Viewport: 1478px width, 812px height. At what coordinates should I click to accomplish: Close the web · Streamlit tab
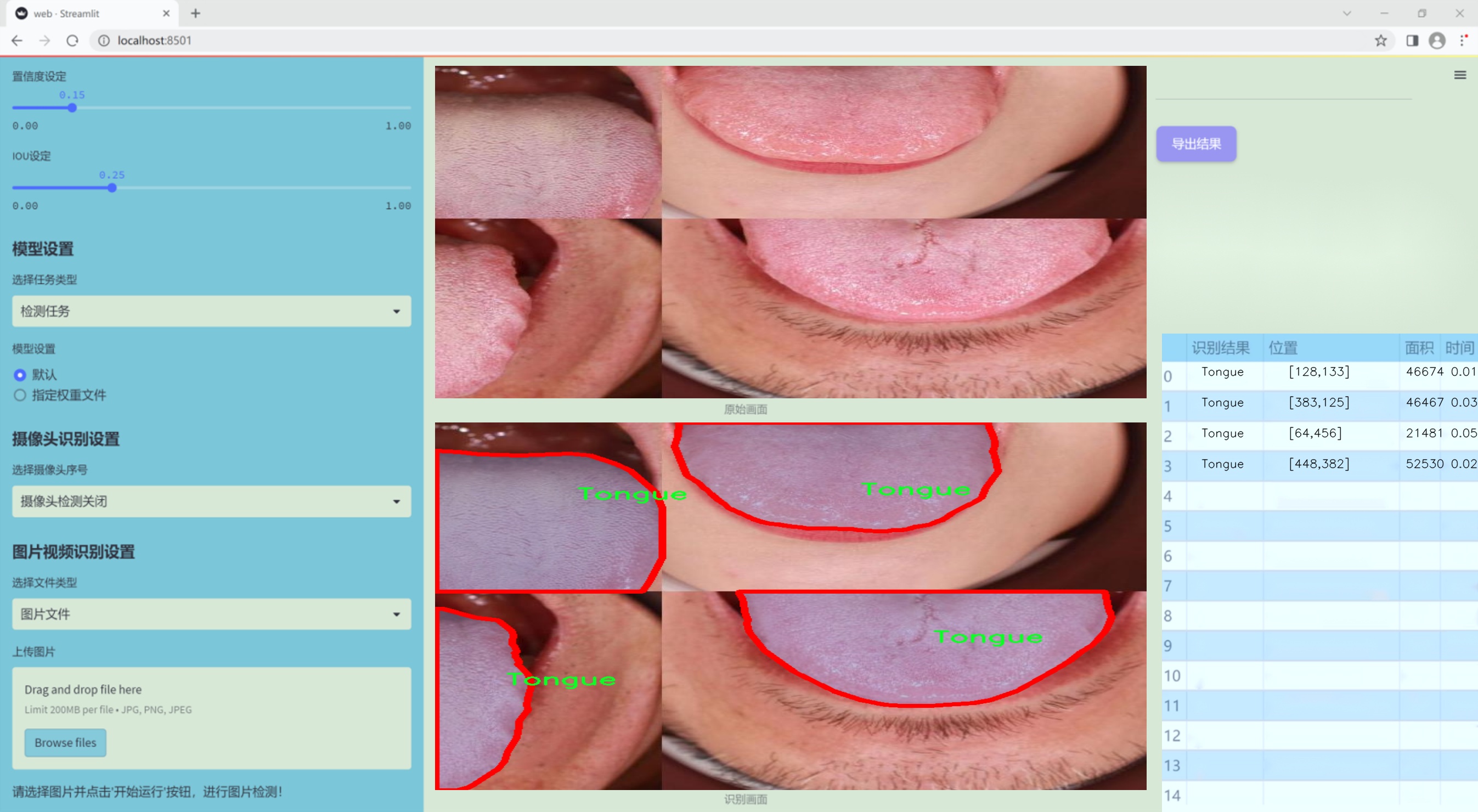(166, 13)
